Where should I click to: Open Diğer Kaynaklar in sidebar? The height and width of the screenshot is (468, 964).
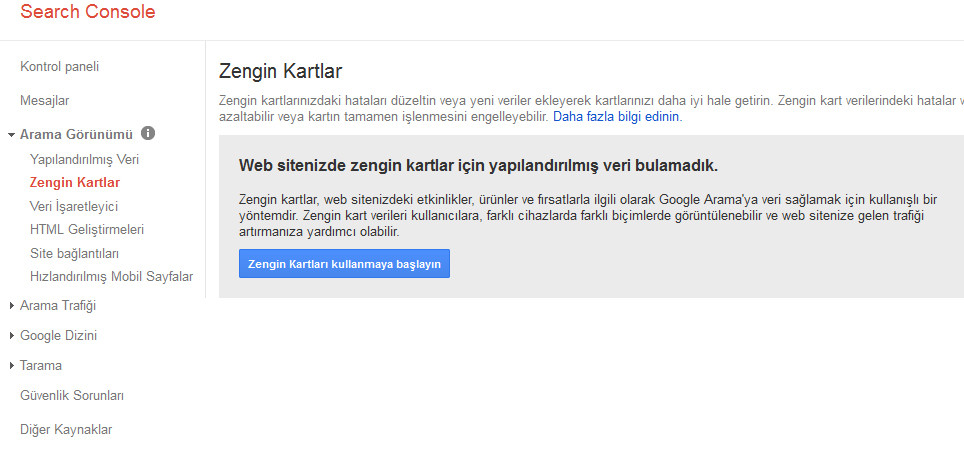click(x=66, y=430)
